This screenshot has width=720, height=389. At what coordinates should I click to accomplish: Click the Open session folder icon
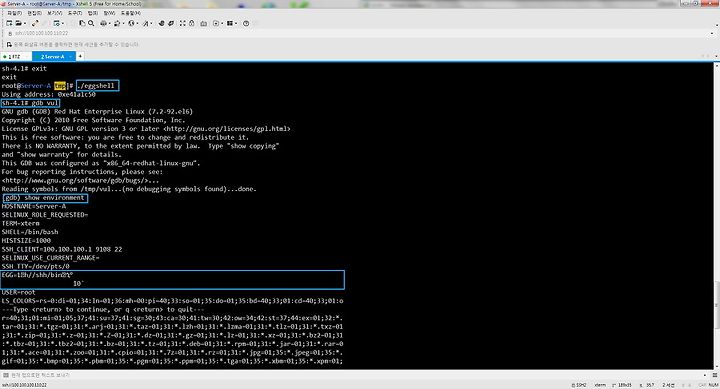click(x=18, y=23)
